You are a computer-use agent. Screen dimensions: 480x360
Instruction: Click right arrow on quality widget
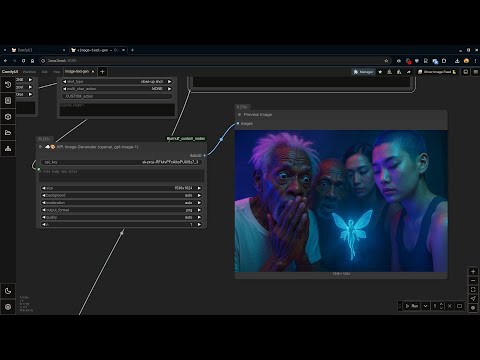point(199,217)
